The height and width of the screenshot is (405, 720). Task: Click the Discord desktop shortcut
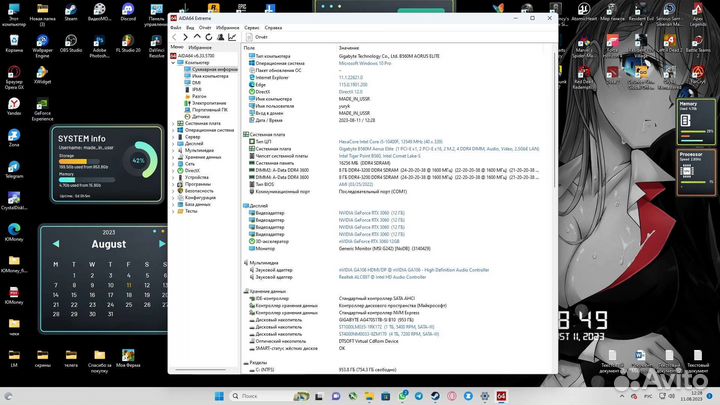(x=128, y=12)
